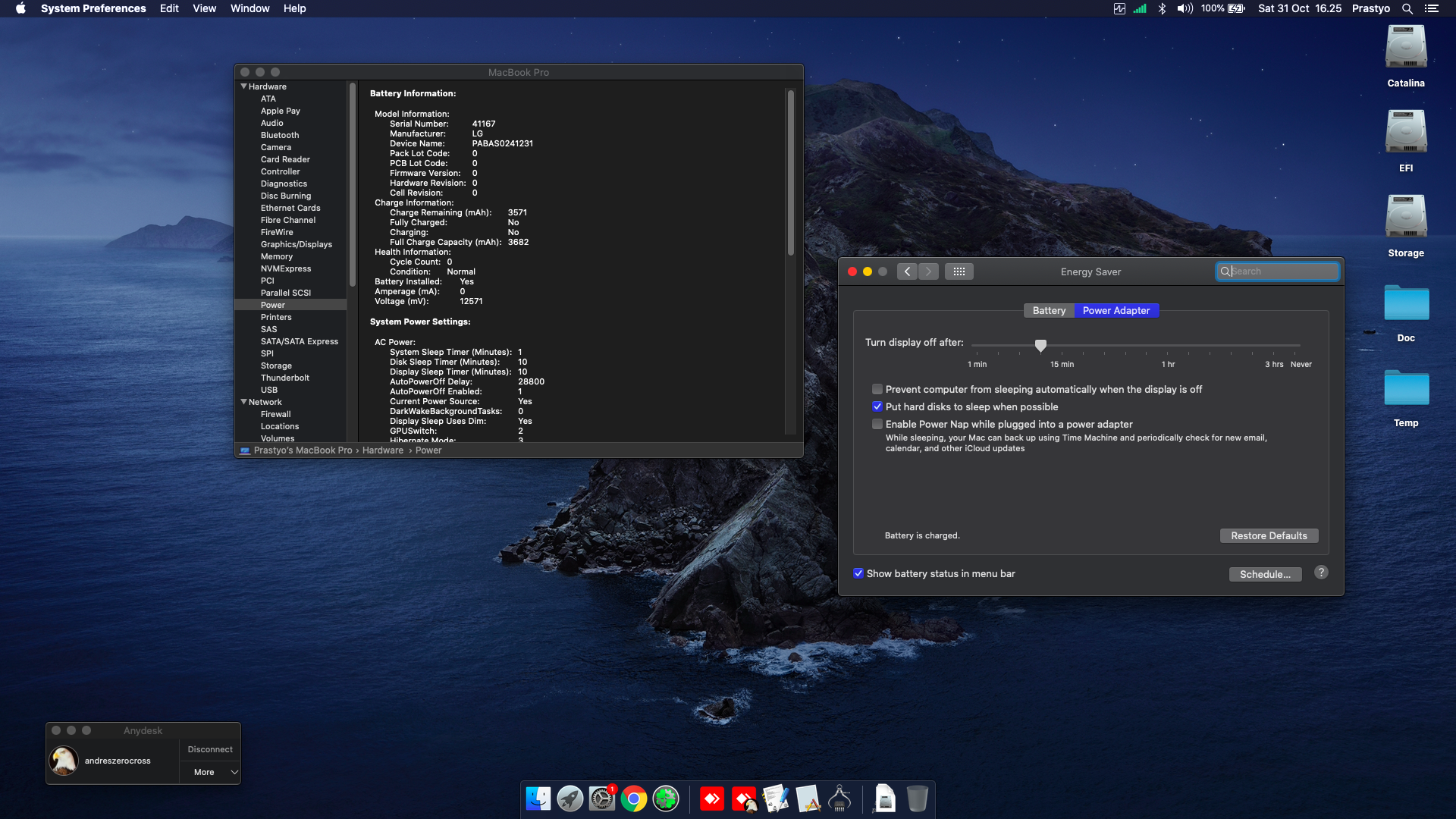Open the Storage drive on desktop
The width and height of the screenshot is (1456, 819).
coord(1406,218)
